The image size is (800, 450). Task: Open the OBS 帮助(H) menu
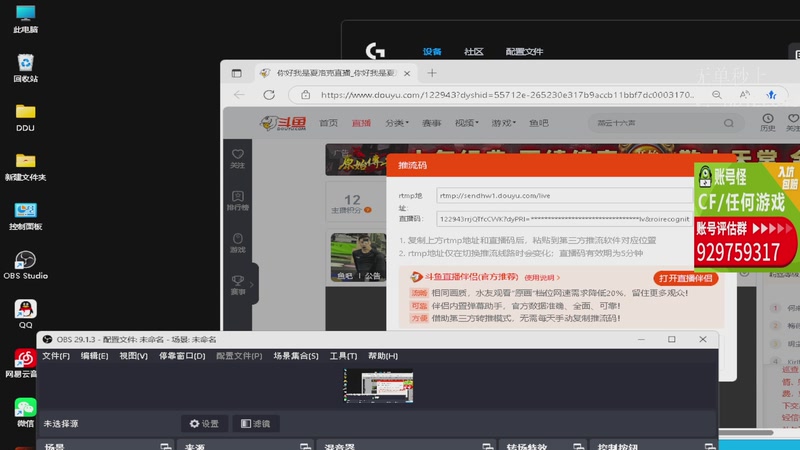[383, 356]
